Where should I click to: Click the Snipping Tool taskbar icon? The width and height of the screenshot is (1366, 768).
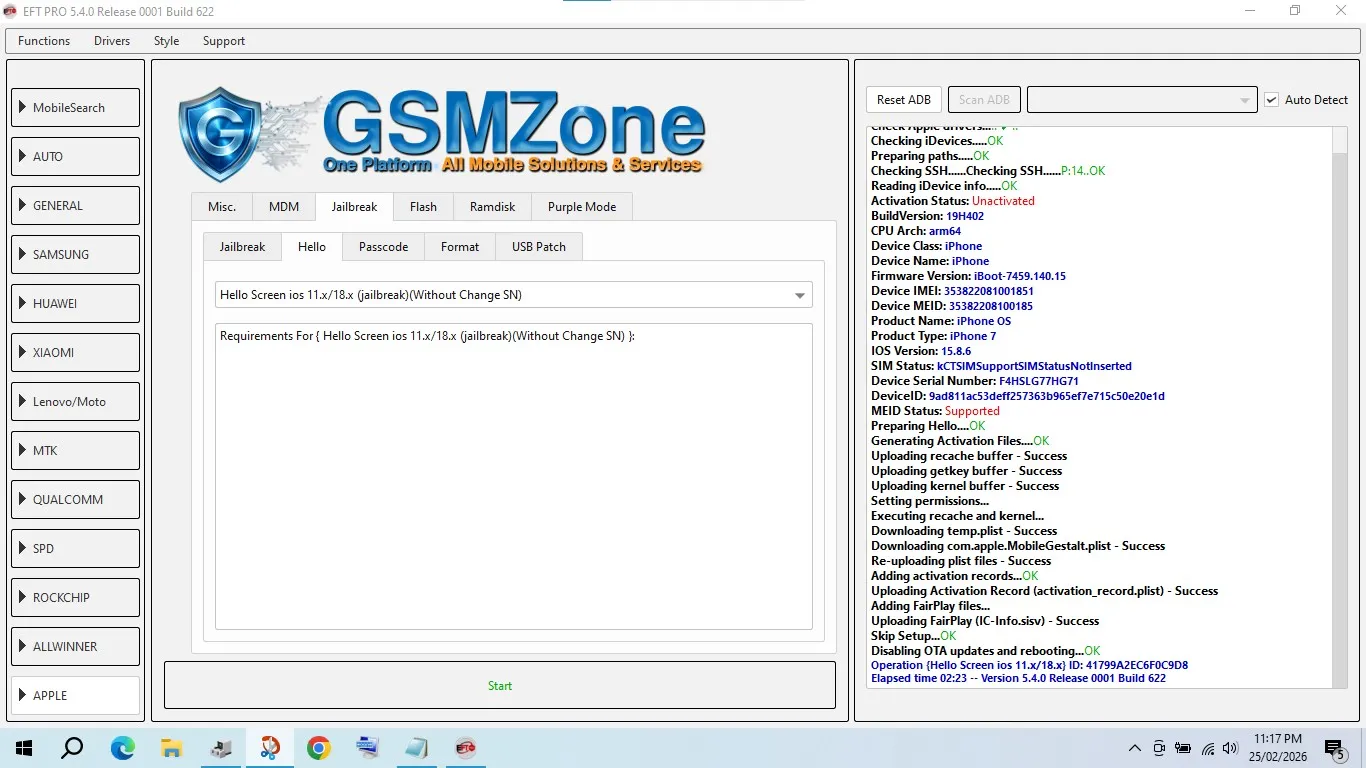[270, 748]
